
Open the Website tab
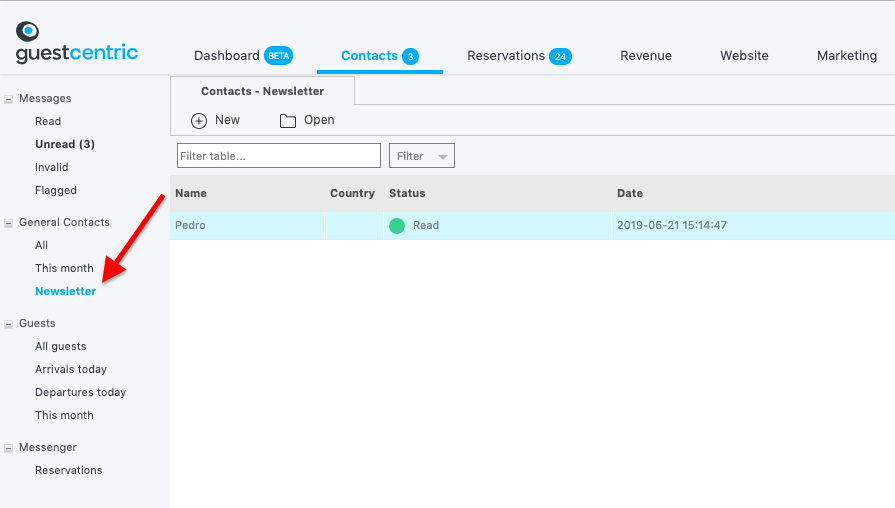coord(744,55)
